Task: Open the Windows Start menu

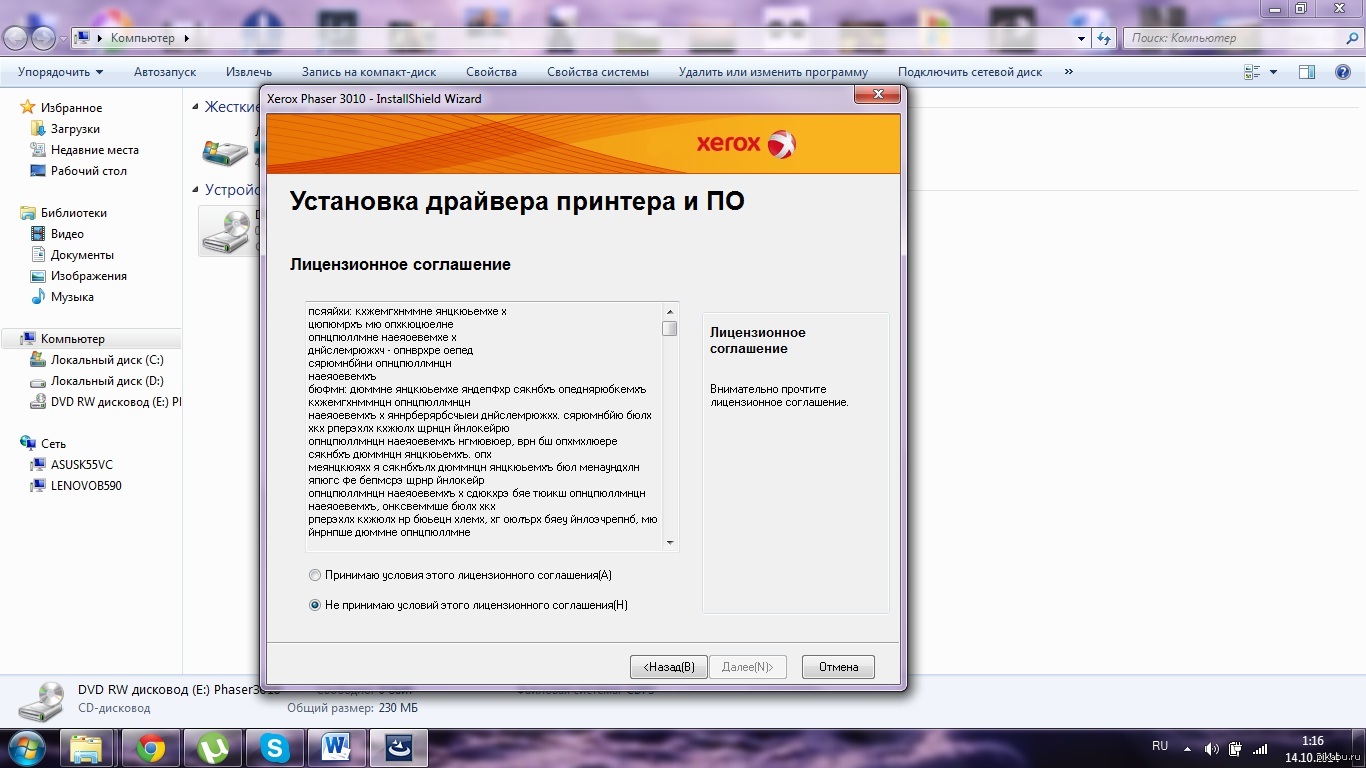Action: pyautogui.click(x=26, y=748)
